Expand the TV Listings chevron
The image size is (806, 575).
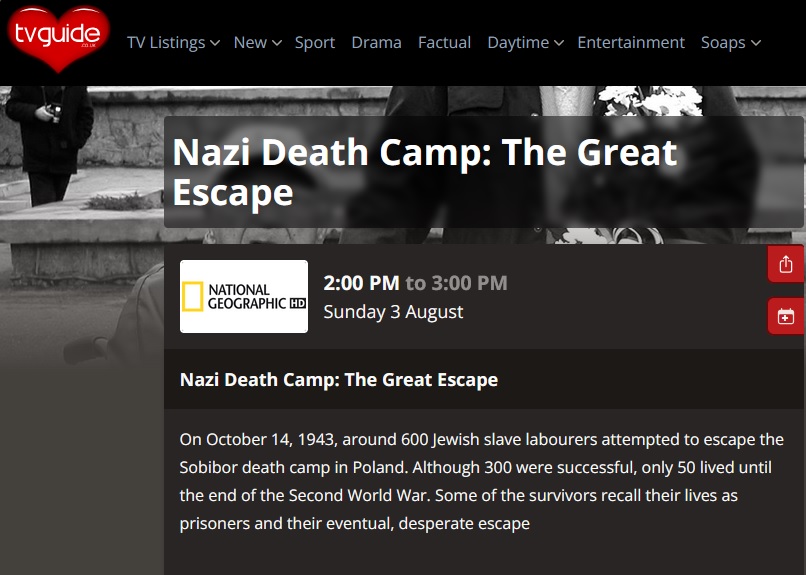click(x=215, y=43)
